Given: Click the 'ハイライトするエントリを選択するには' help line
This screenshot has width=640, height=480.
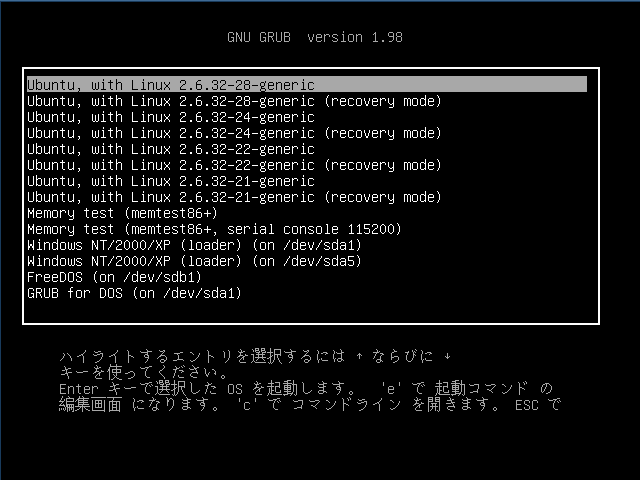Looking at the screenshot, I should click(x=256, y=356).
